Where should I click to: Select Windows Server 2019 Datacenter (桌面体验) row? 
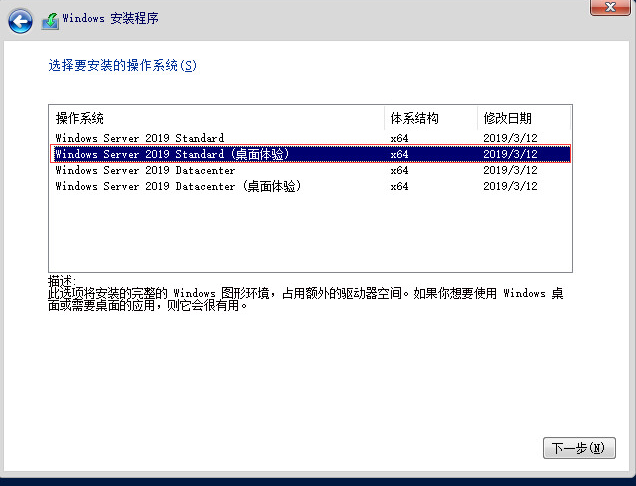(x=310, y=186)
